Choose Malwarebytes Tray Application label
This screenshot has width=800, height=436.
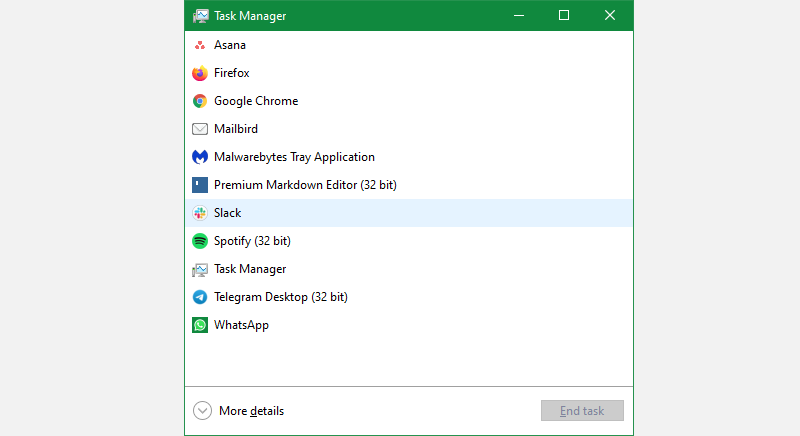294,157
